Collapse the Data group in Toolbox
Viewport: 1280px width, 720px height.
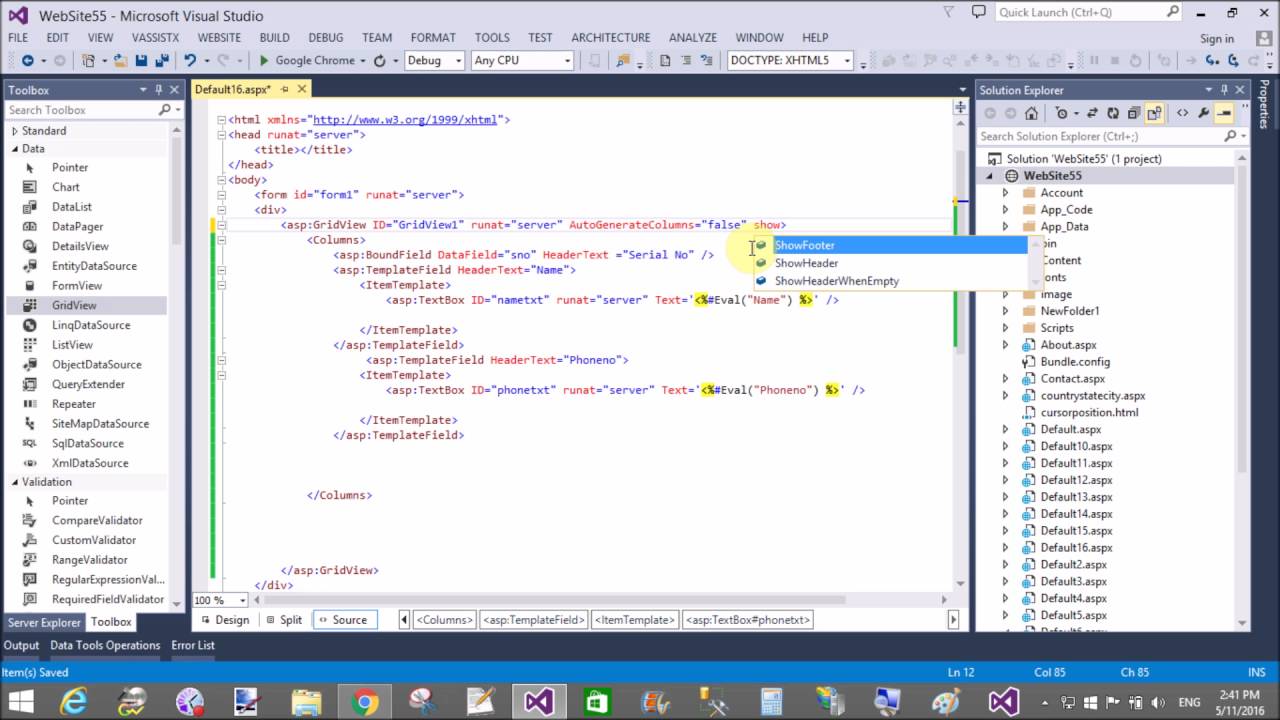[x=15, y=149]
